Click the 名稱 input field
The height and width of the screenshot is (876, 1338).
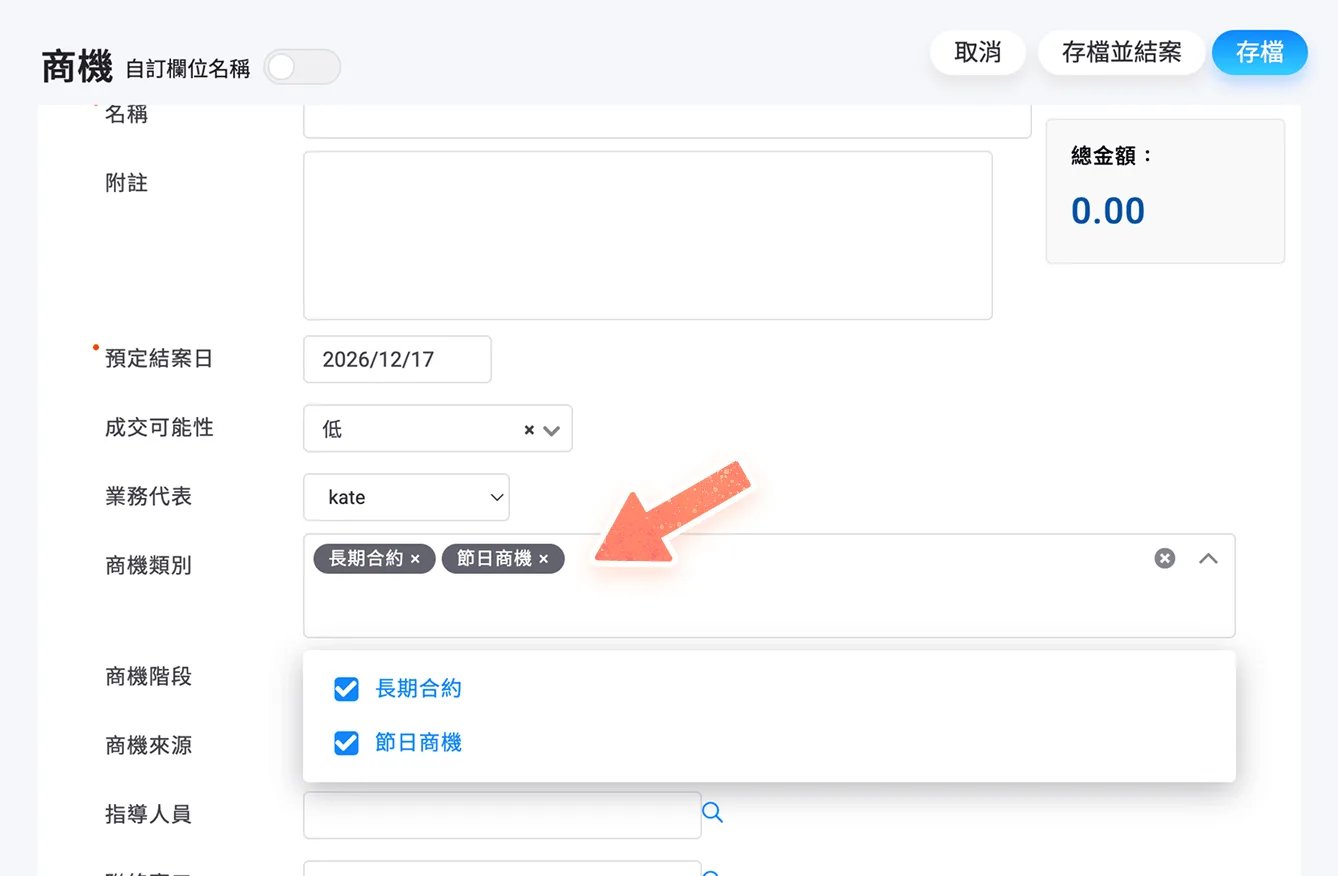click(x=667, y=120)
